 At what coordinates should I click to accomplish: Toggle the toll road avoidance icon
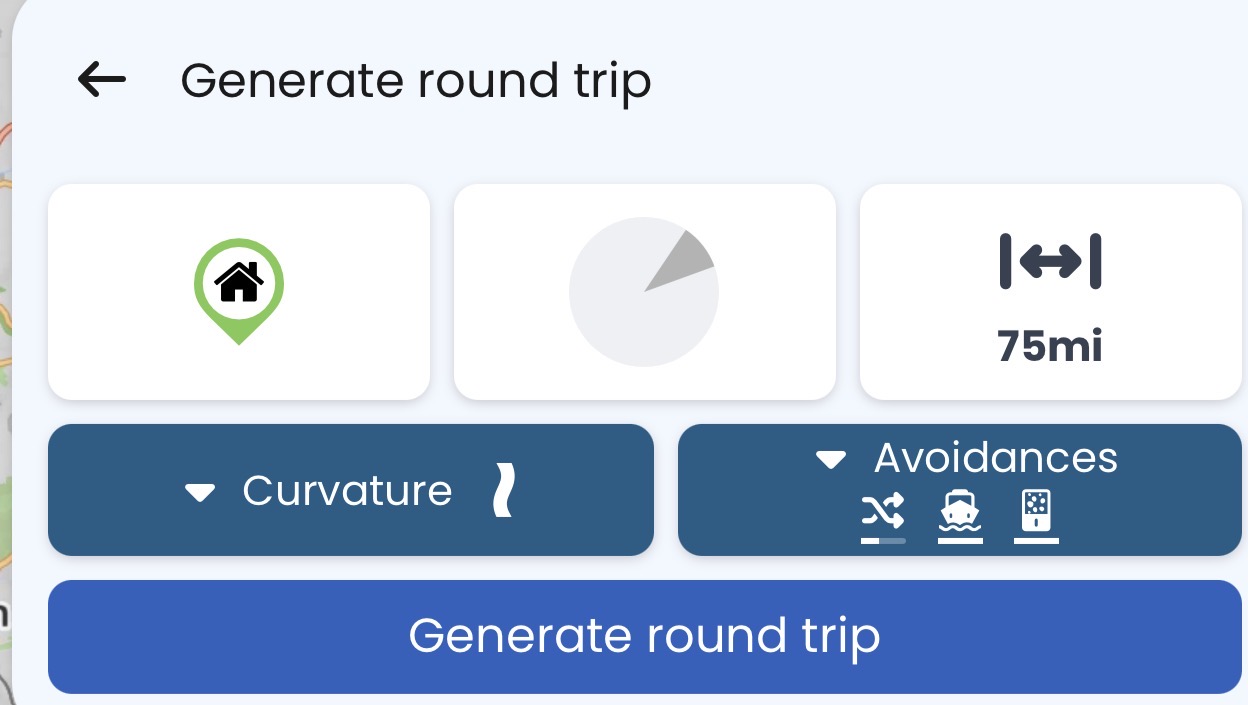tap(1036, 510)
